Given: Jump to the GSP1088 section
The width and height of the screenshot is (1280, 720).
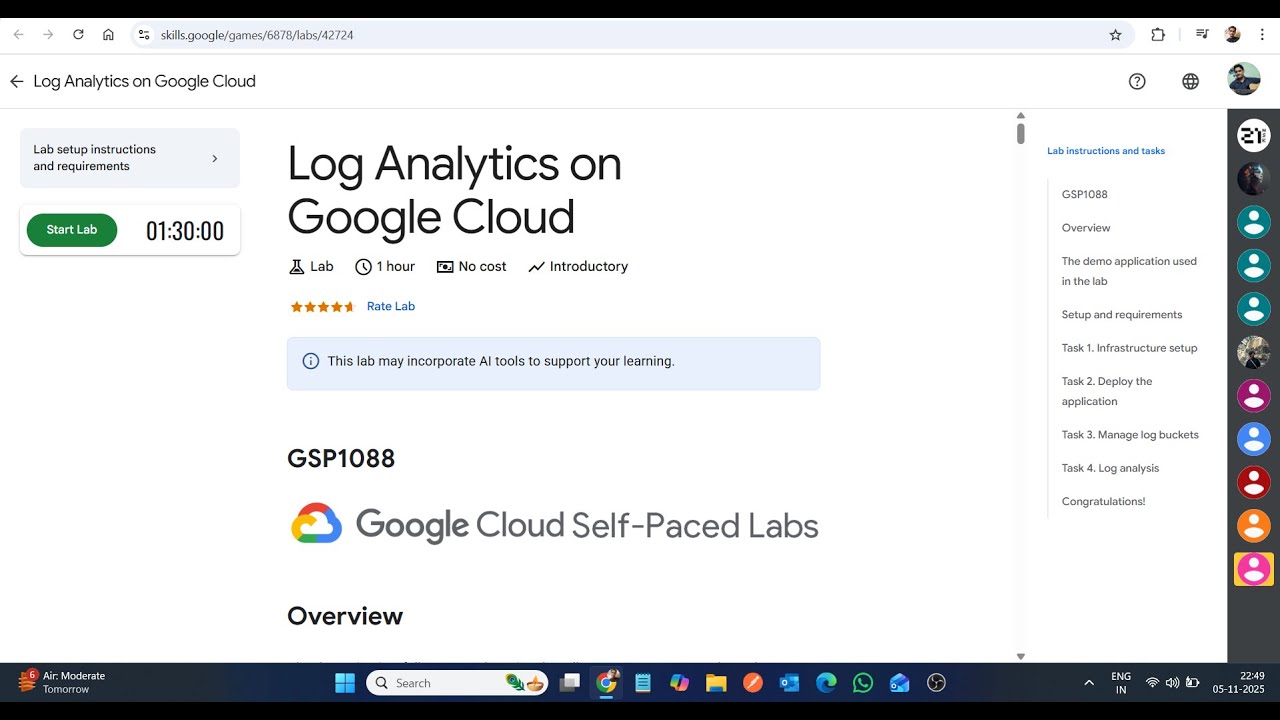Looking at the screenshot, I should (1085, 195).
